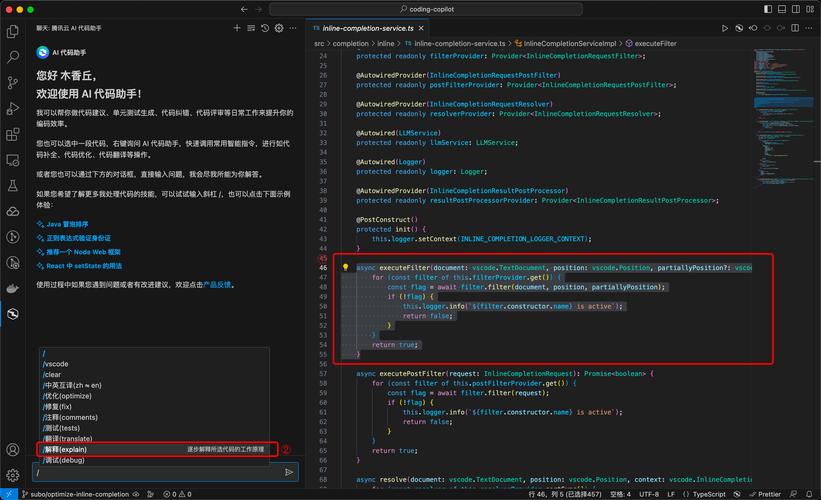Open the coding-copilot command center search
The height and width of the screenshot is (500, 821).
[x=426, y=9]
